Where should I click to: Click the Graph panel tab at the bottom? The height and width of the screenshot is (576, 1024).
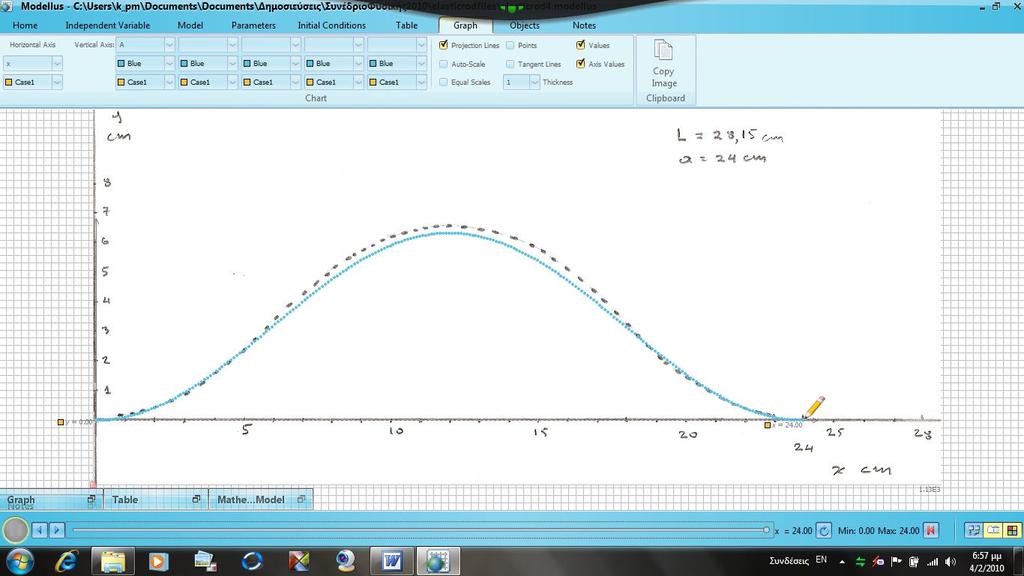click(x=50, y=500)
